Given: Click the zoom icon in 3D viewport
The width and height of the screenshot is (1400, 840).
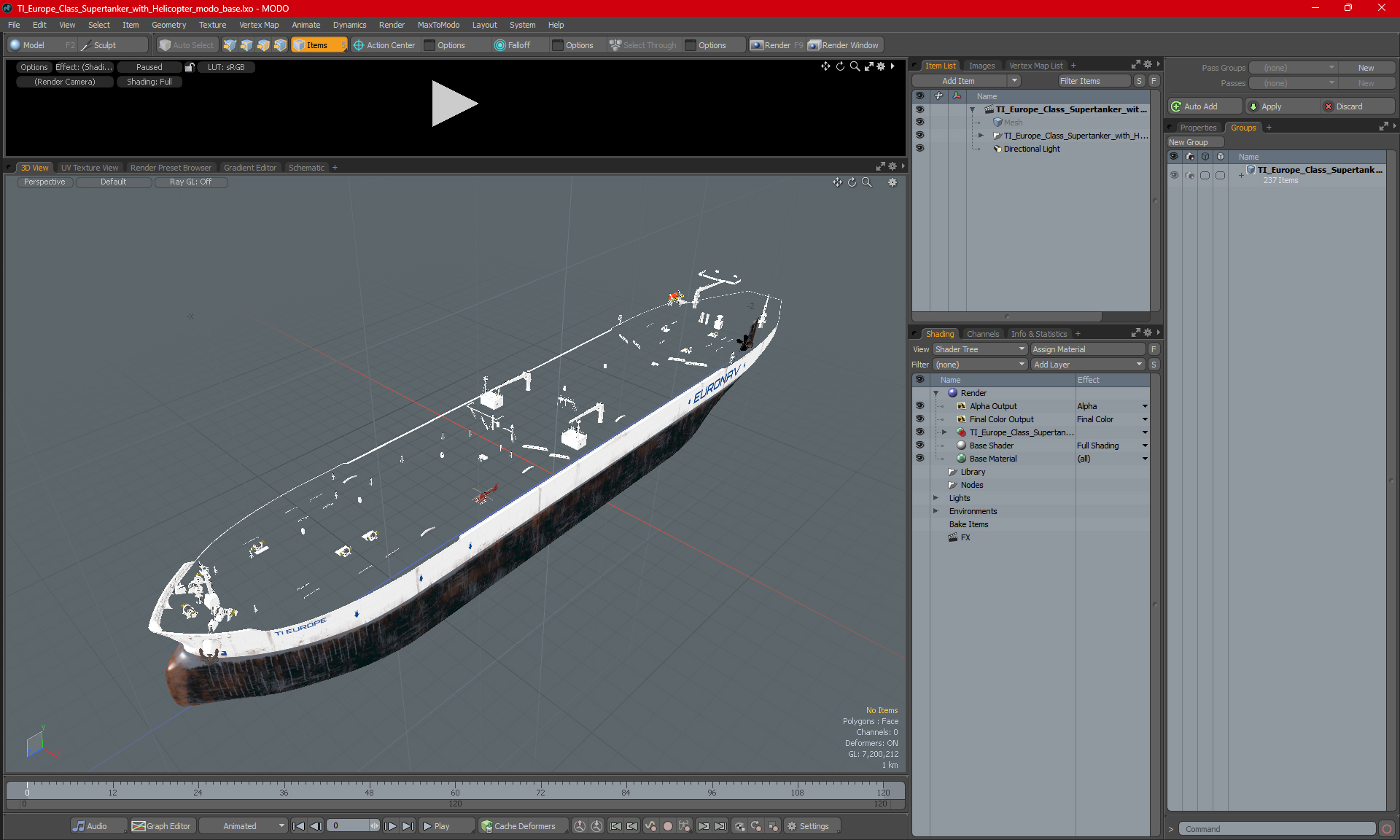Looking at the screenshot, I should (866, 182).
